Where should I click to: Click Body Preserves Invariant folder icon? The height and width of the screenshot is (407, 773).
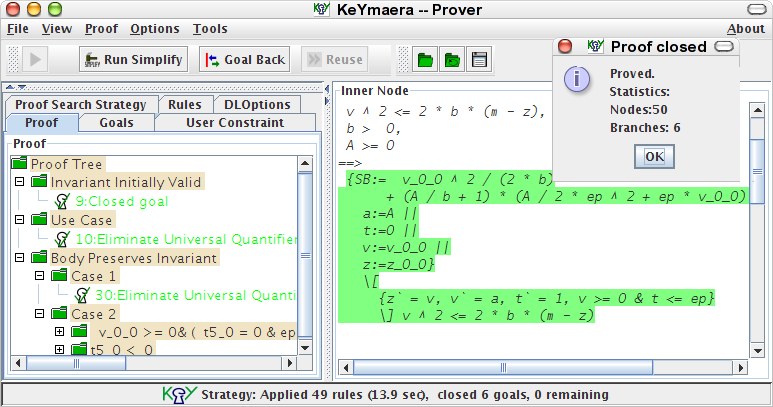tap(39, 257)
